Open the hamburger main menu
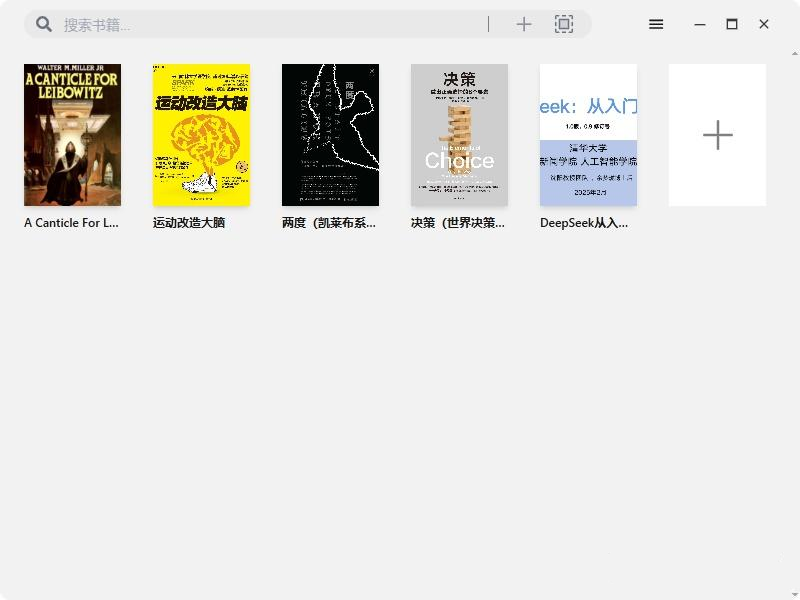The image size is (800, 600). (656, 24)
